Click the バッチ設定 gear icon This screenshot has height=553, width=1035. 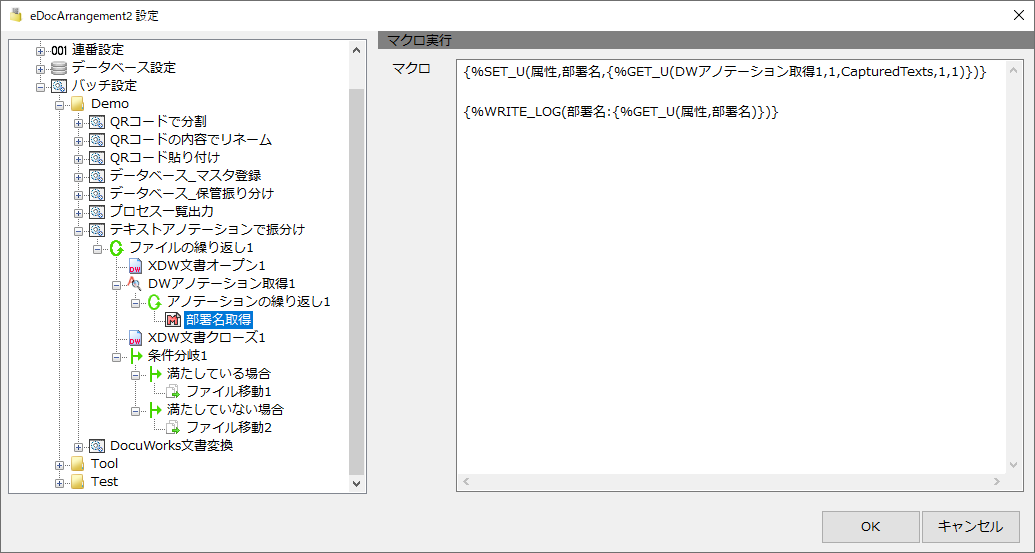point(59,86)
